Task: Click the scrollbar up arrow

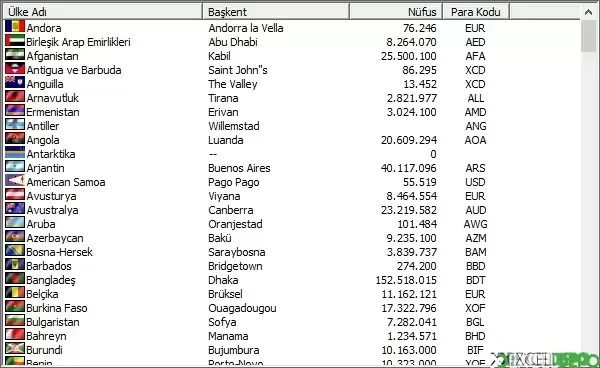Action: (x=588, y=12)
